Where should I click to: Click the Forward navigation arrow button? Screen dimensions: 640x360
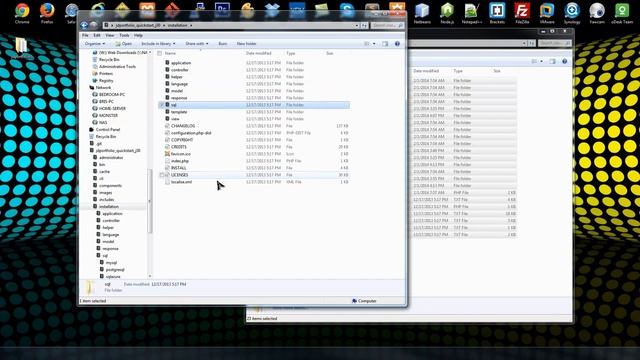coord(93,25)
